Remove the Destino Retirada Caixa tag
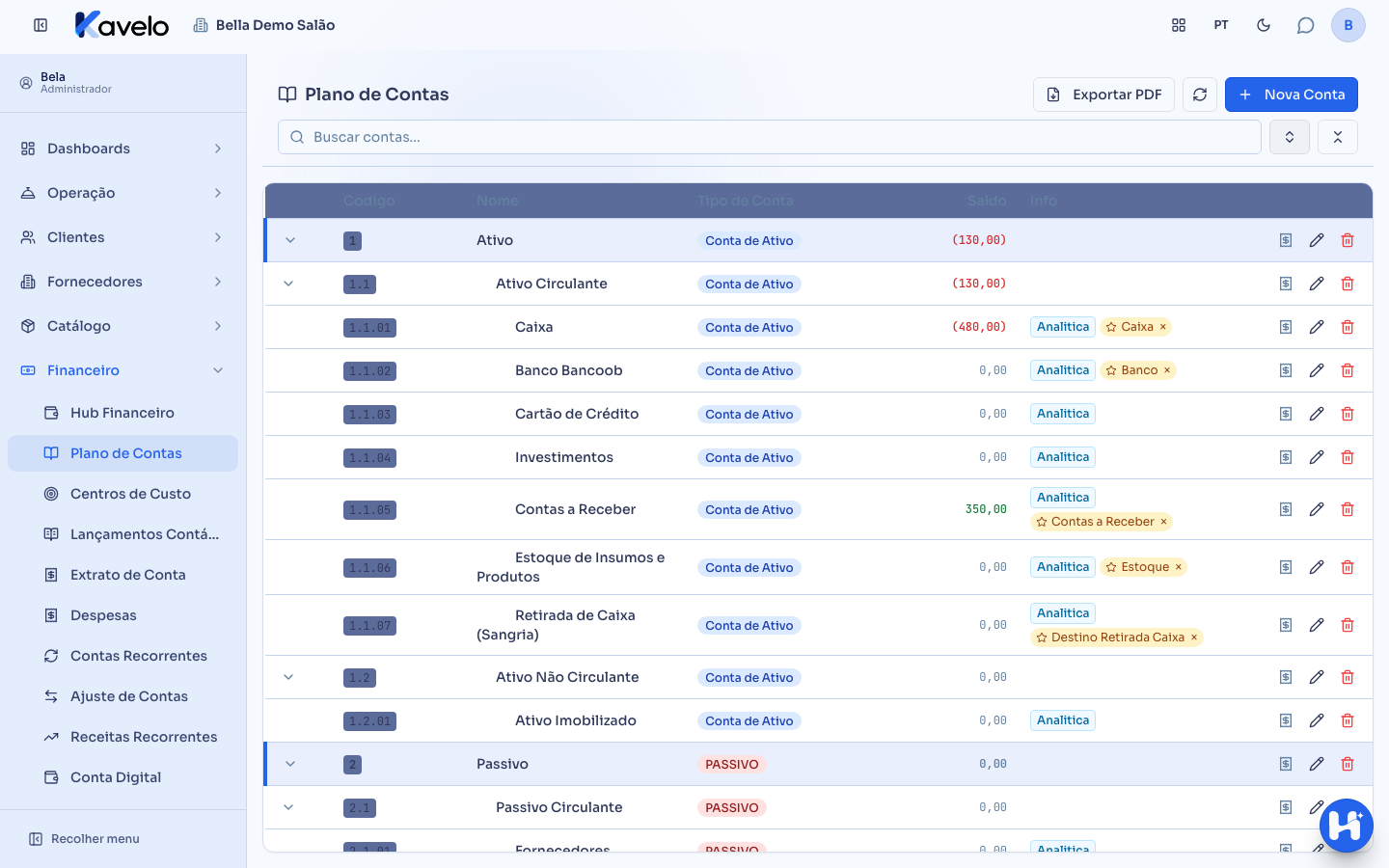The height and width of the screenshot is (868, 1389). [1194, 637]
